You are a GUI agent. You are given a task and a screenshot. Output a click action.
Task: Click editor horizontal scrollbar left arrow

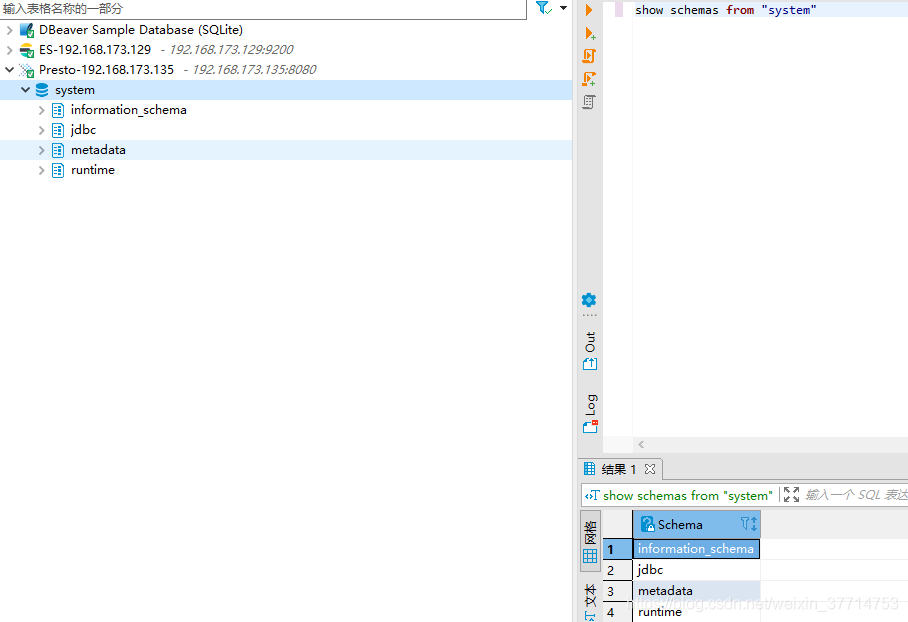click(641, 445)
